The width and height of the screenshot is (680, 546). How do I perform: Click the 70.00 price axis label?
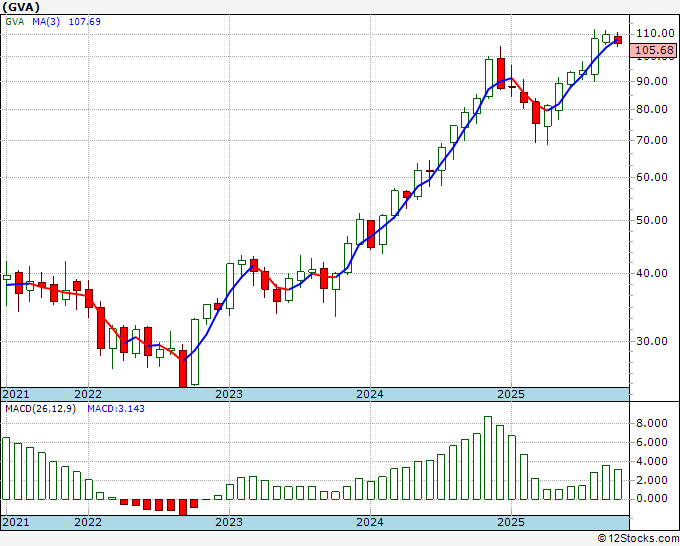652,140
